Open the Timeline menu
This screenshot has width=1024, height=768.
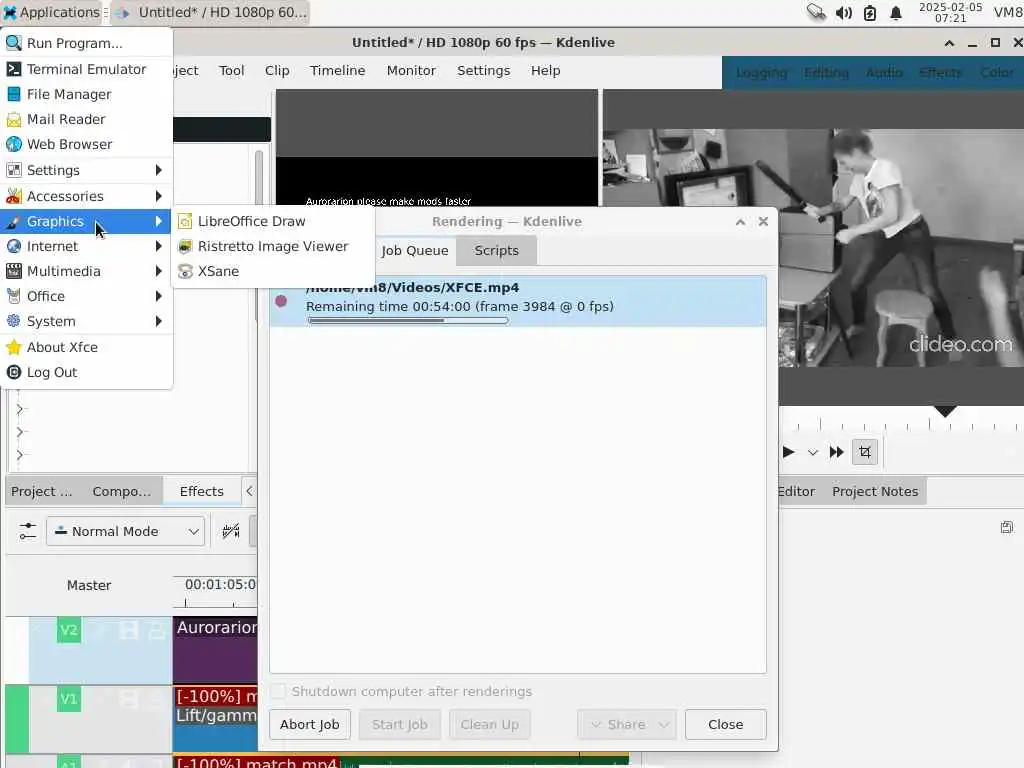[337, 71]
